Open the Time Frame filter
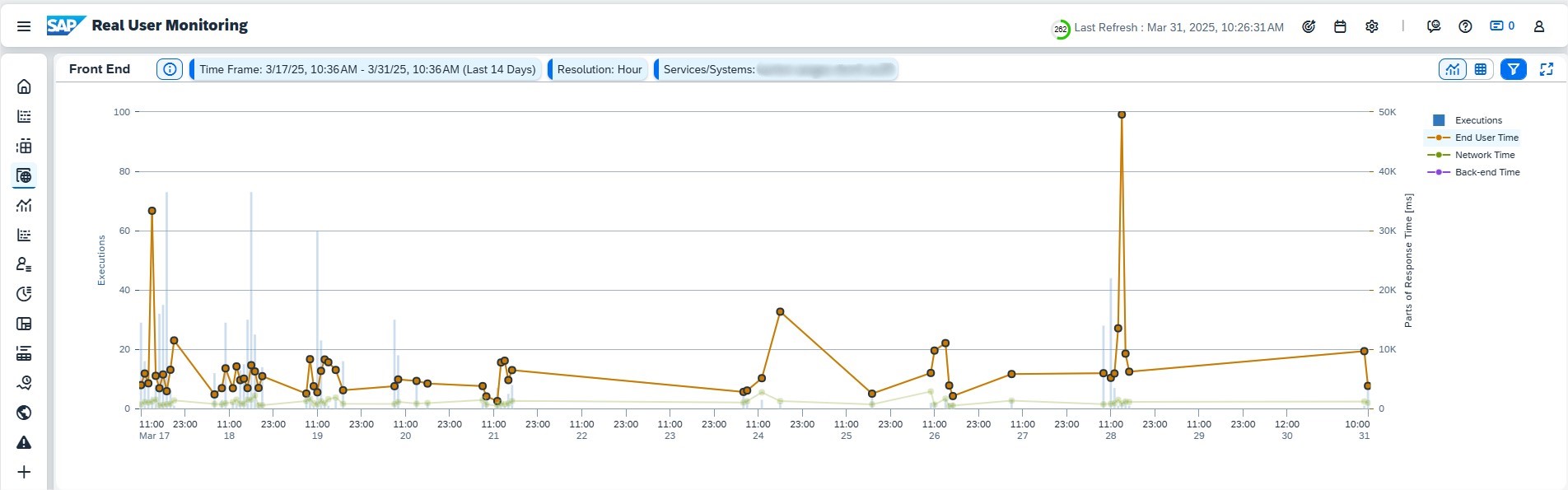Screen dimensions: 1568x490 coord(366,69)
